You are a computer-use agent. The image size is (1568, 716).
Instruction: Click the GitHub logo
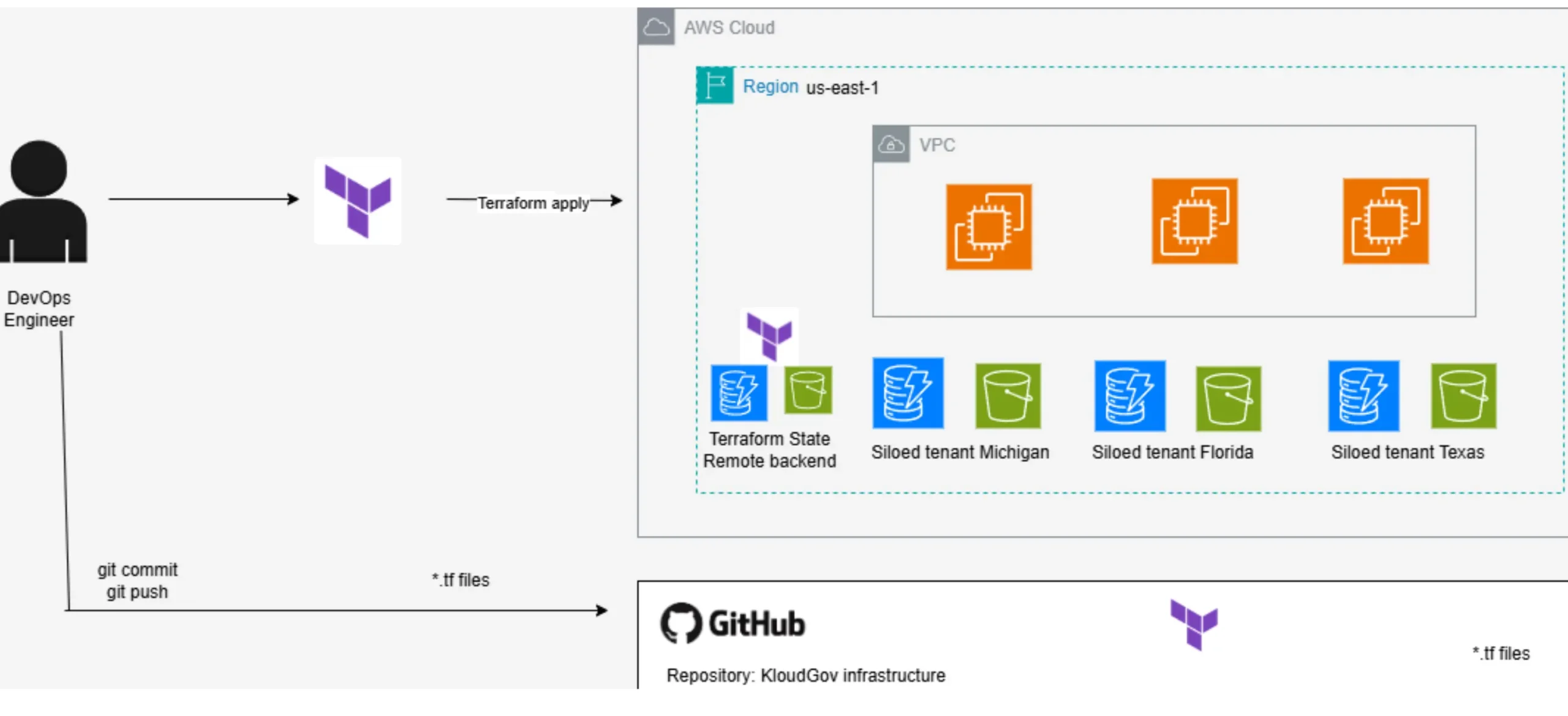733,624
